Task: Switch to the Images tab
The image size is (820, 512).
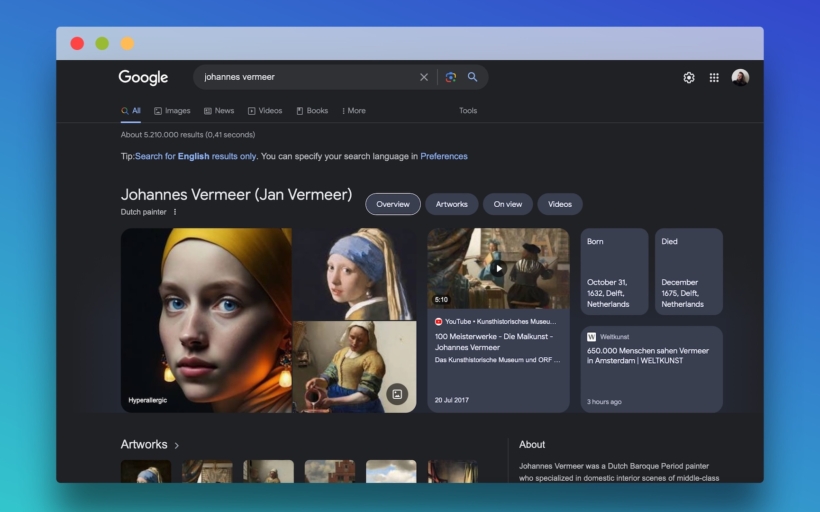Action: point(172,111)
